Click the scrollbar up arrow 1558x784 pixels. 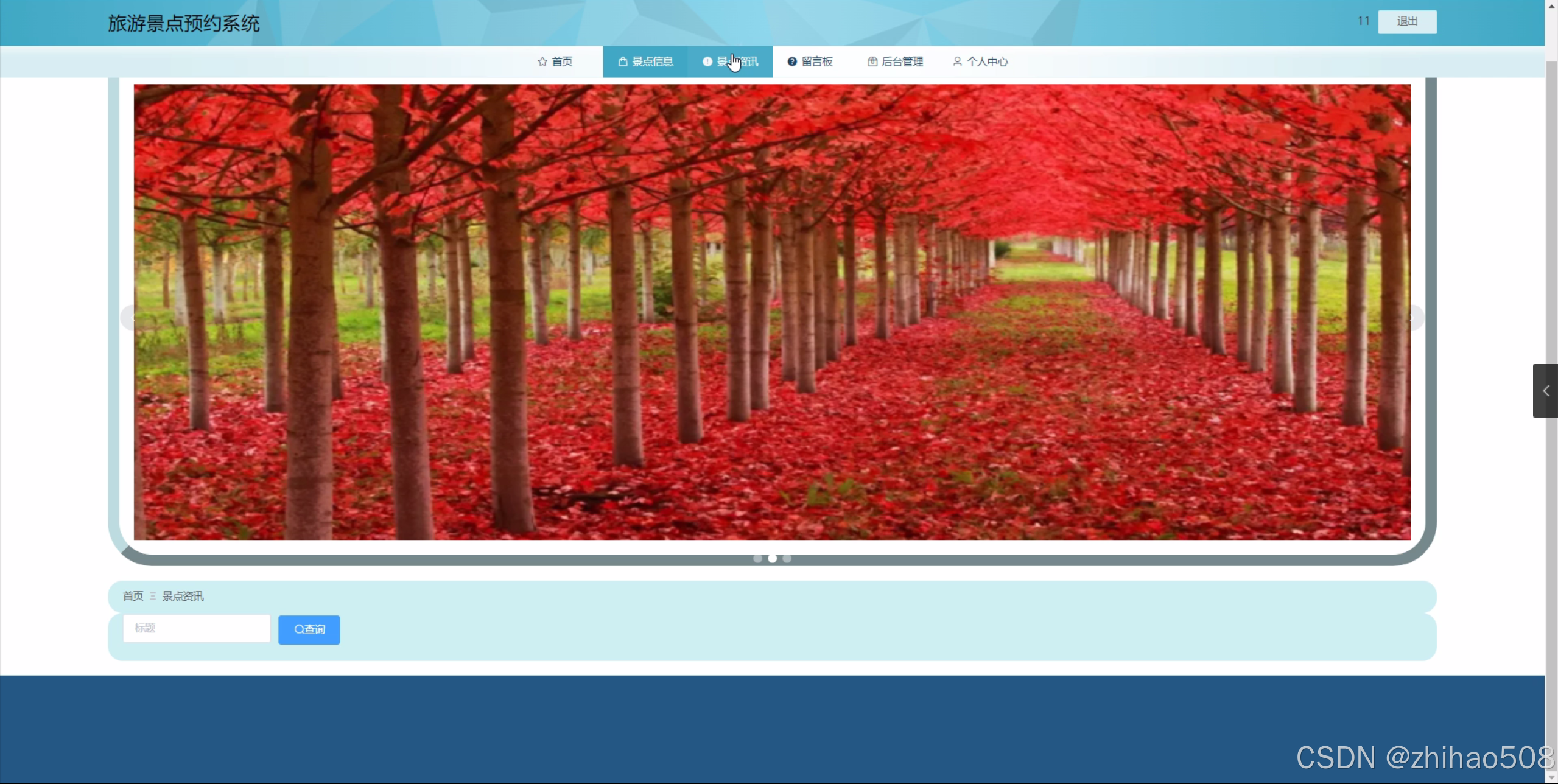(x=1551, y=5)
